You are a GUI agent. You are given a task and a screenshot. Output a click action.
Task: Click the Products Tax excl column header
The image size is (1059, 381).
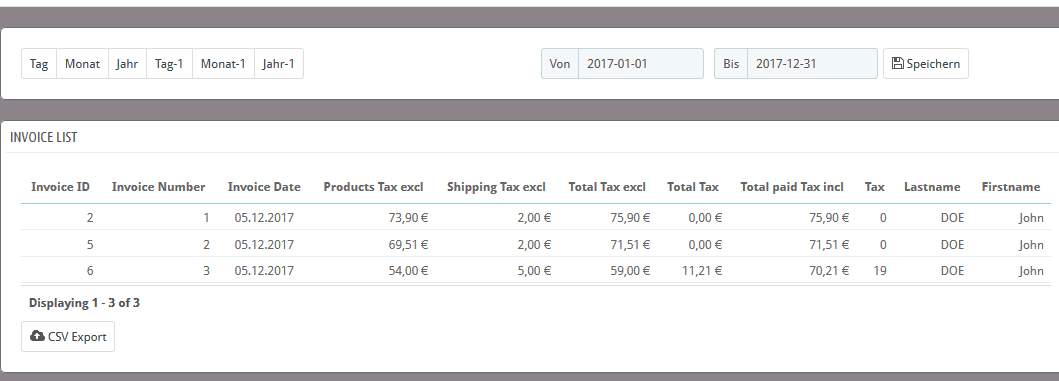tap(373, 187)
